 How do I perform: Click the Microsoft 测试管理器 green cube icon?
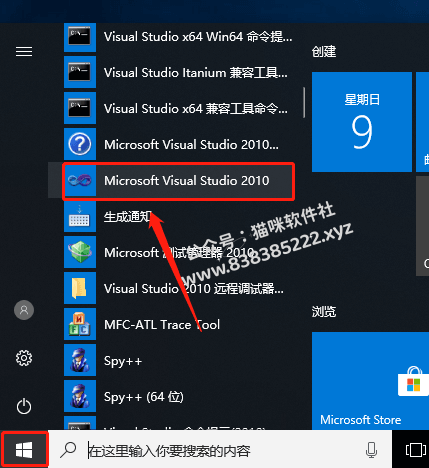[80, 252]
